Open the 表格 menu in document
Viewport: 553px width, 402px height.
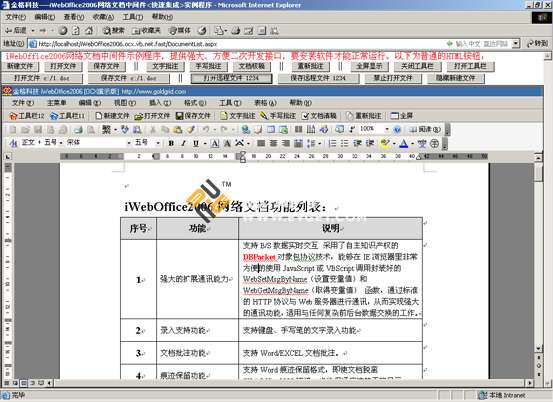coord(265,103)
